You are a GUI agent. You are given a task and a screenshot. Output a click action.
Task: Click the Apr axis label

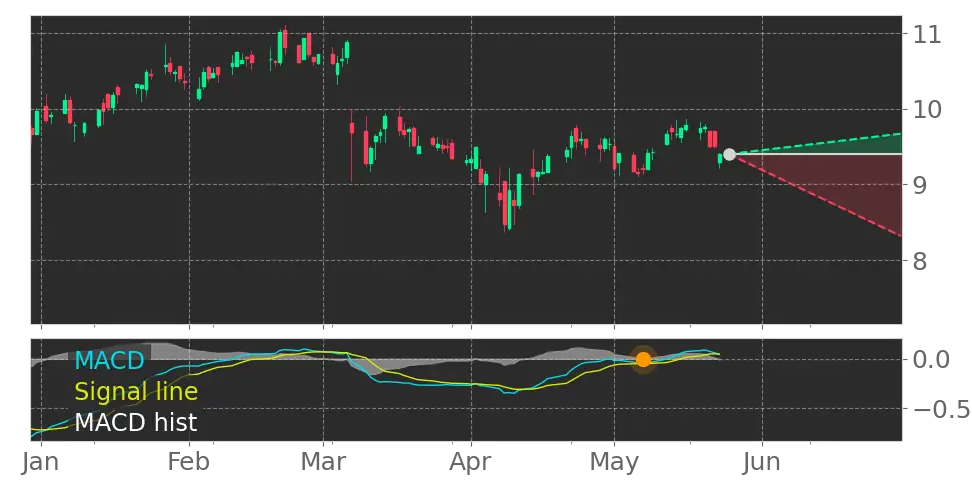[x=472, y=463]
